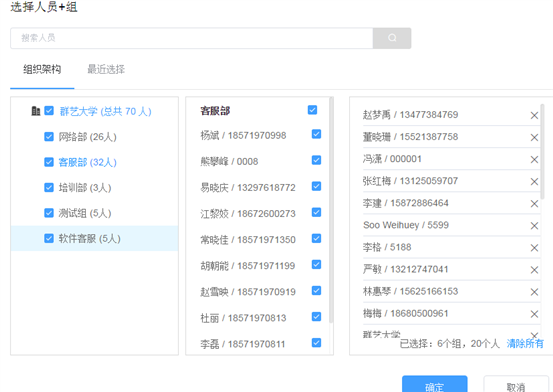Select 群艺大学 (总共 70 人) tree node
The image size is (553, 392).
(105, 111)
